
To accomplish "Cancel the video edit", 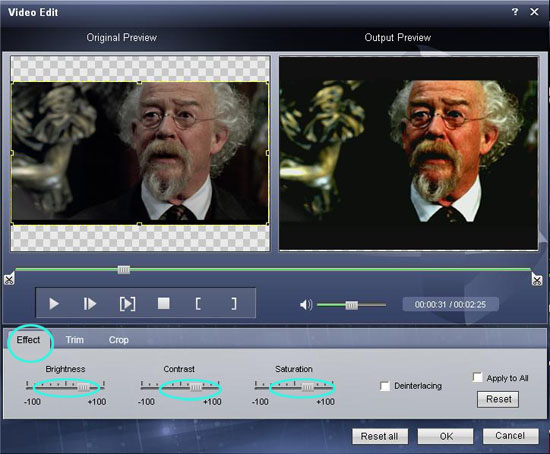I will coord(510,436).
